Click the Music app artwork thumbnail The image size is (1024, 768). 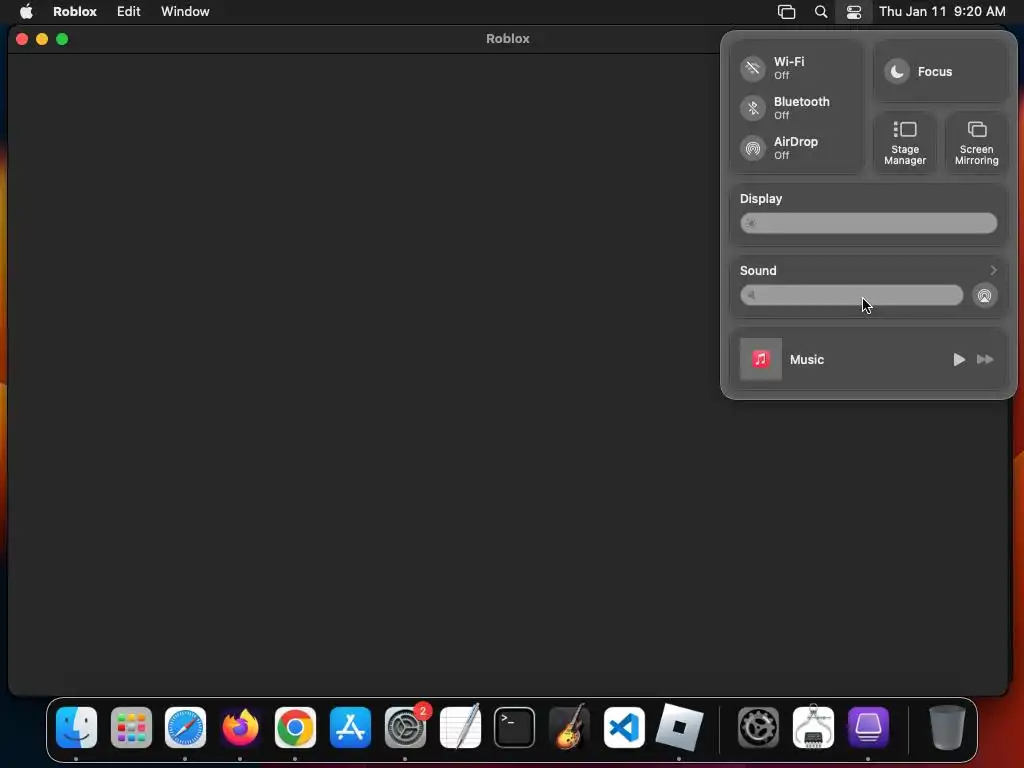760,359
